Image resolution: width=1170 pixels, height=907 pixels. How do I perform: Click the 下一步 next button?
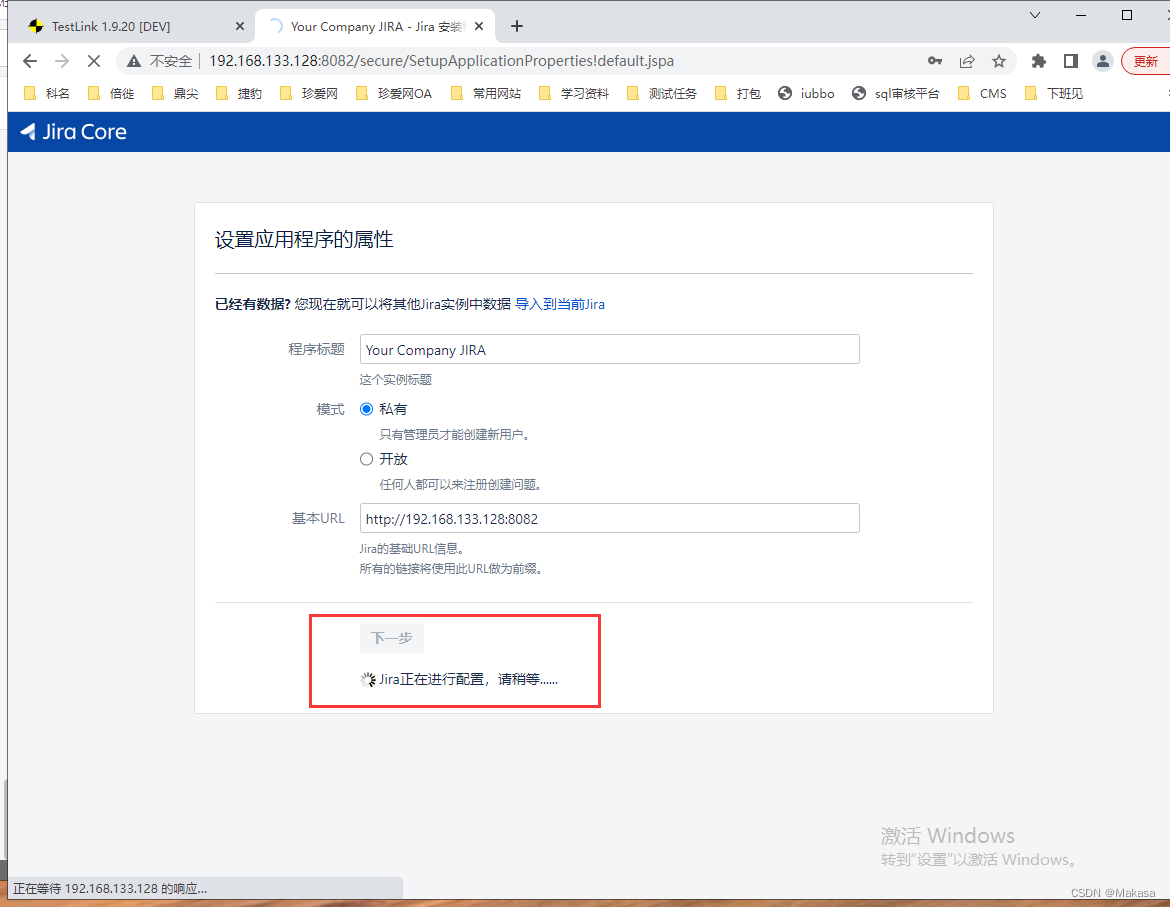tap(392, 638)
